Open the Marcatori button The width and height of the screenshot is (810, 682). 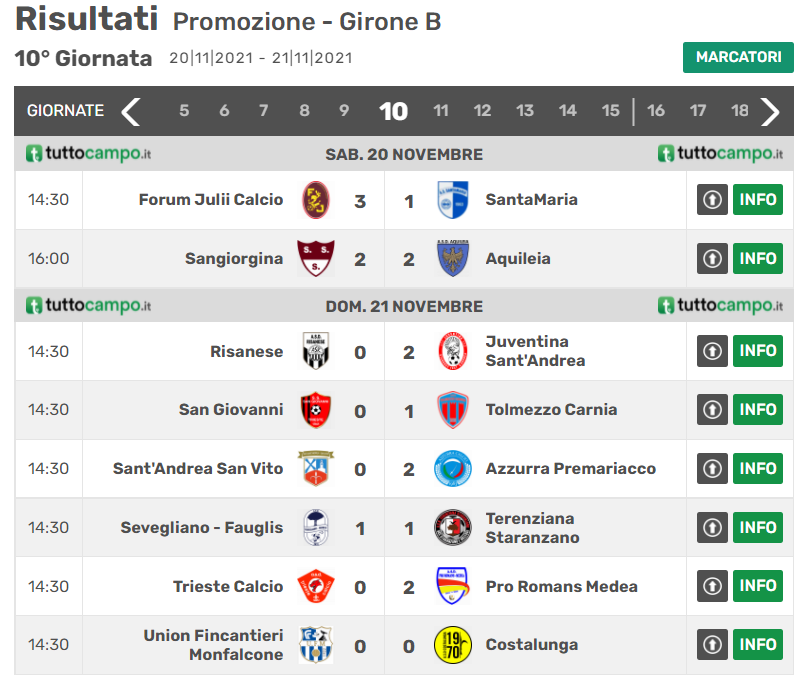tap(738, 57)
